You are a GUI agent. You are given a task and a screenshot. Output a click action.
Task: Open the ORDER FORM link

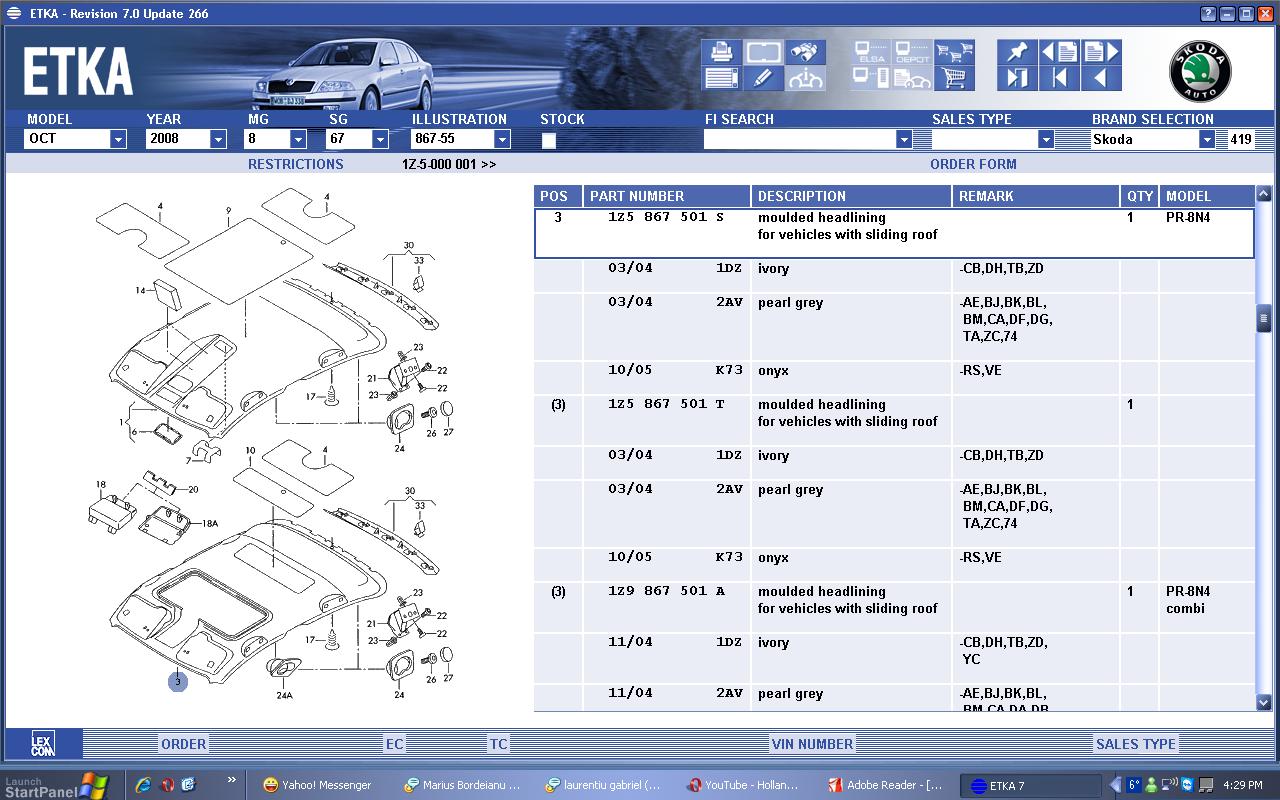pyautogui.click(x=973, y=164)
